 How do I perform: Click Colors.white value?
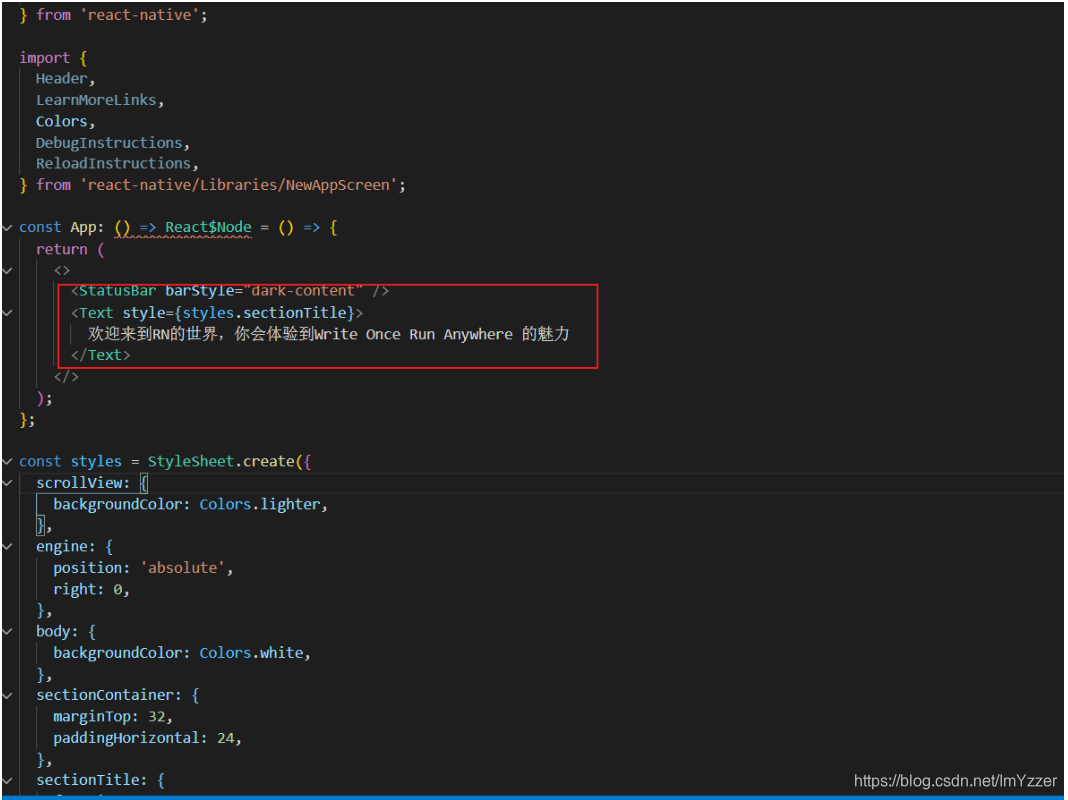251,653
